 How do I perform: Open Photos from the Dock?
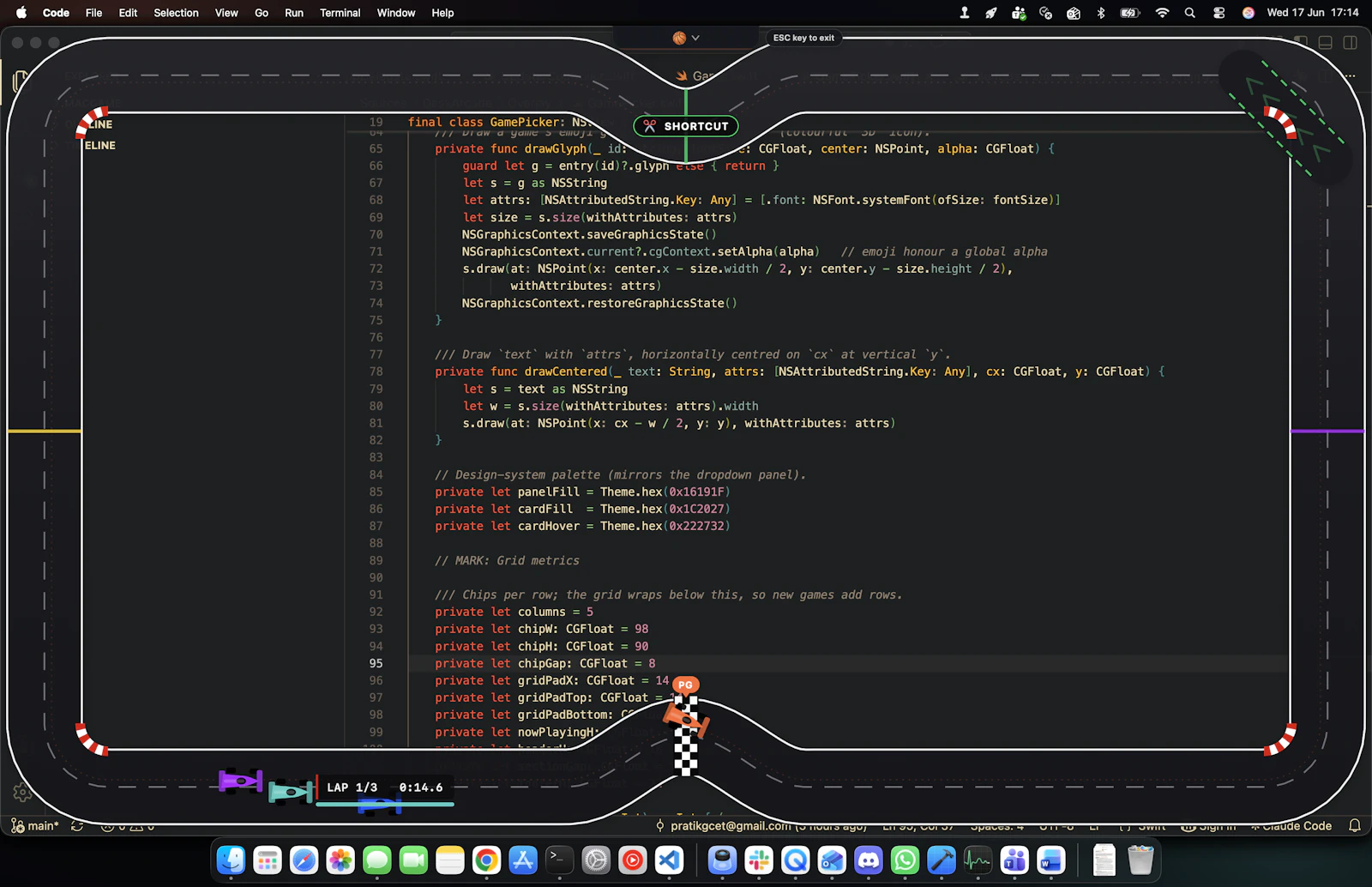point(340,860)
